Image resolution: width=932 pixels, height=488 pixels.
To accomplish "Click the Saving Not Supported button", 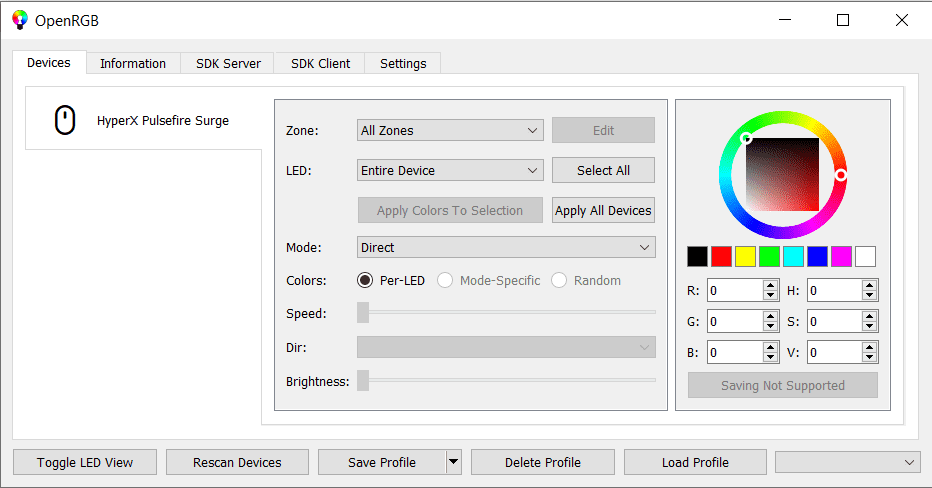I will 783,385.
